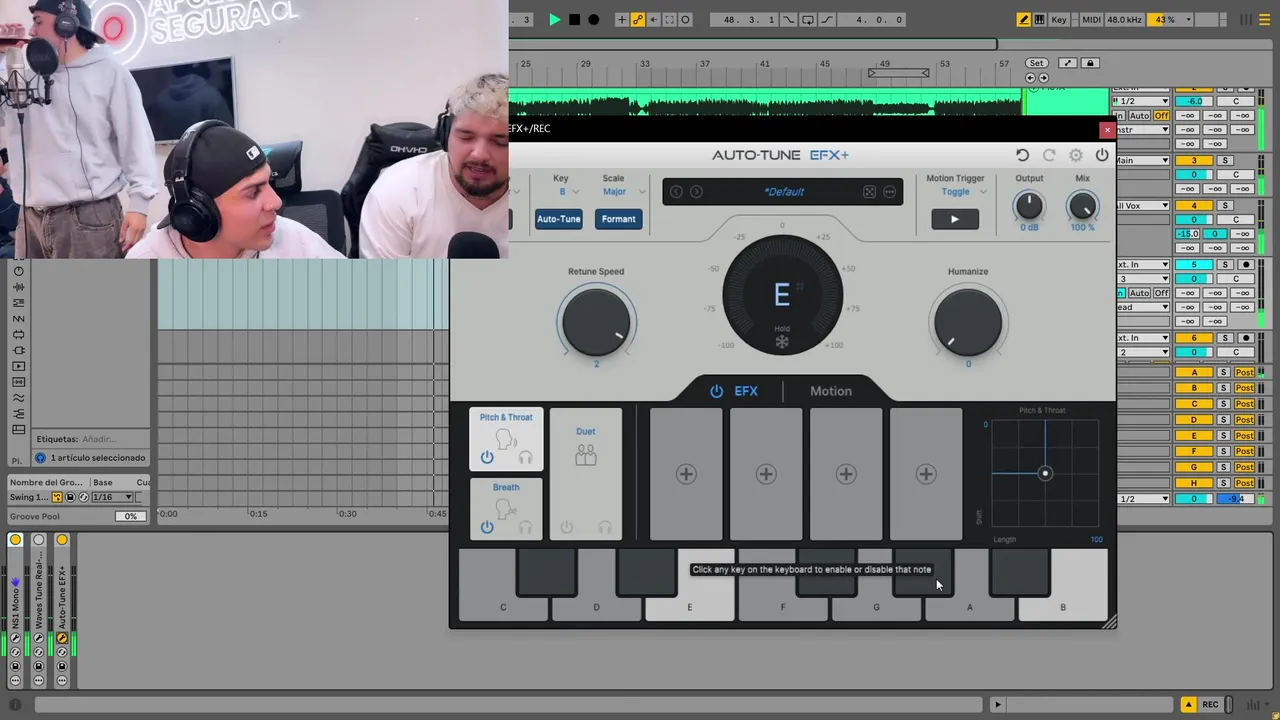Click the Groove Pool 0% amount field
1280x720 pixels.
[130, 516]
